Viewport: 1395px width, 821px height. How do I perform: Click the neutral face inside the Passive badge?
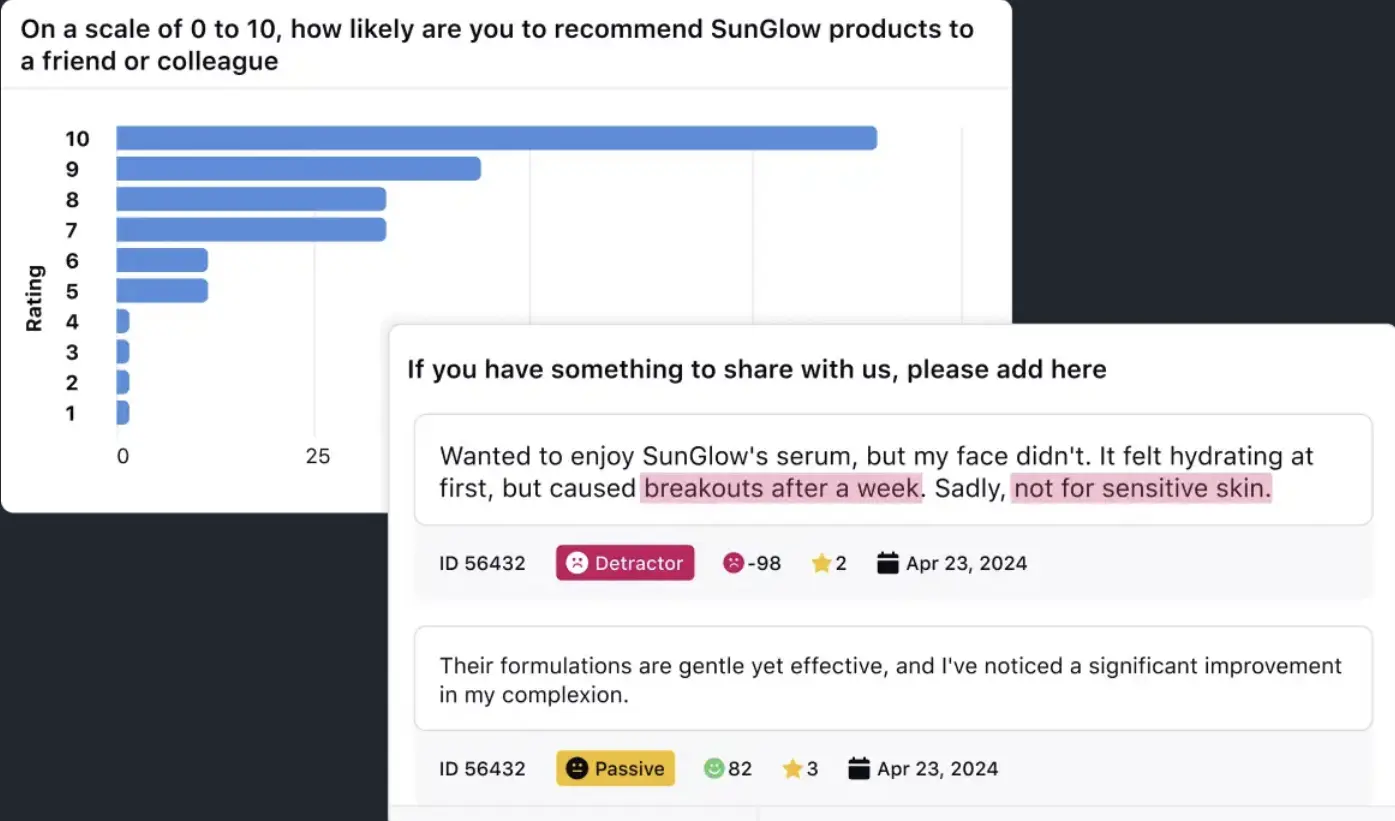point(577,769)
